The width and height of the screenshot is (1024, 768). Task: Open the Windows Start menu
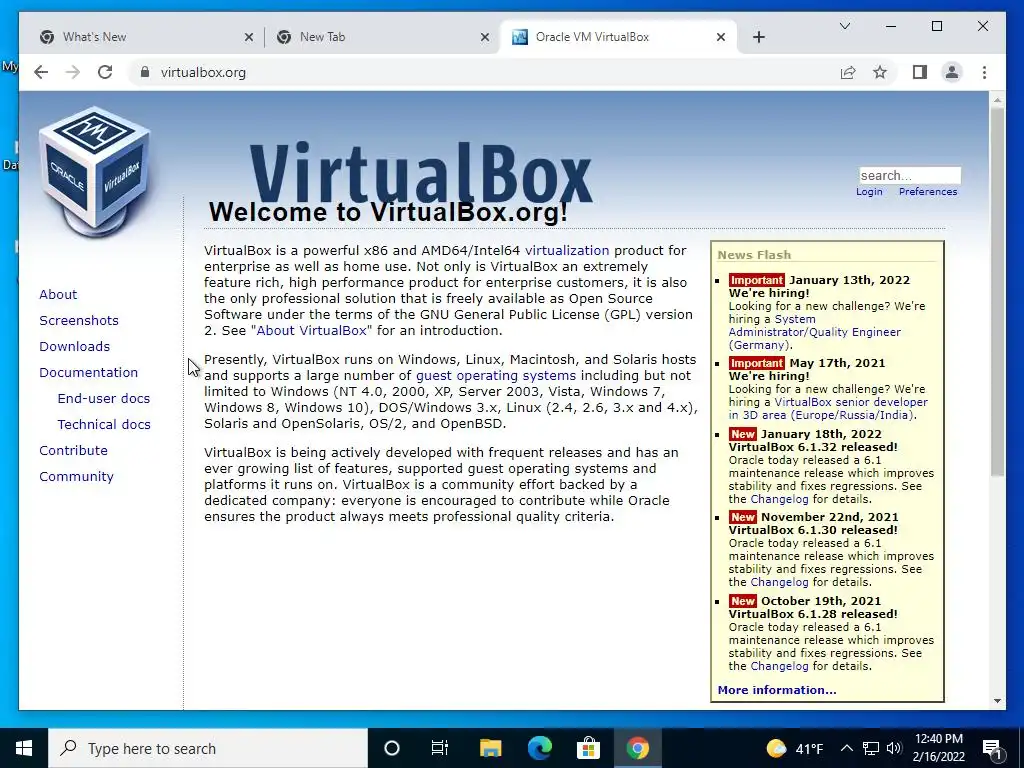tap(24, 748)
